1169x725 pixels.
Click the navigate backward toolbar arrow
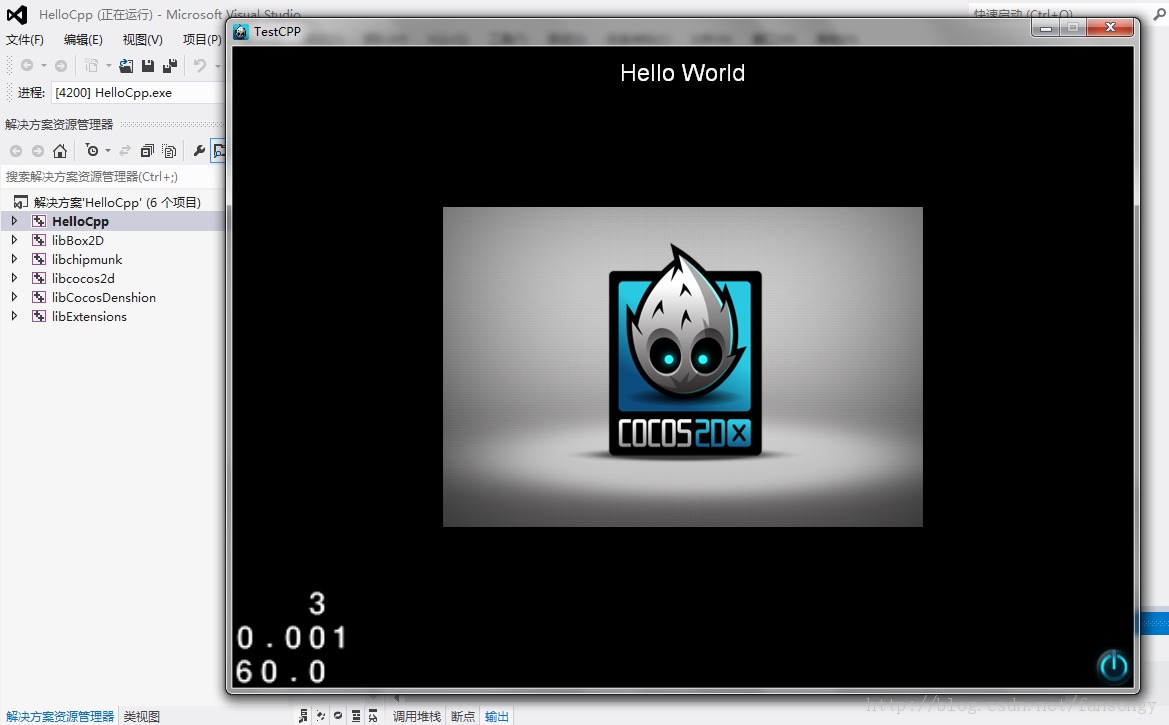click(x=27, y=66)
